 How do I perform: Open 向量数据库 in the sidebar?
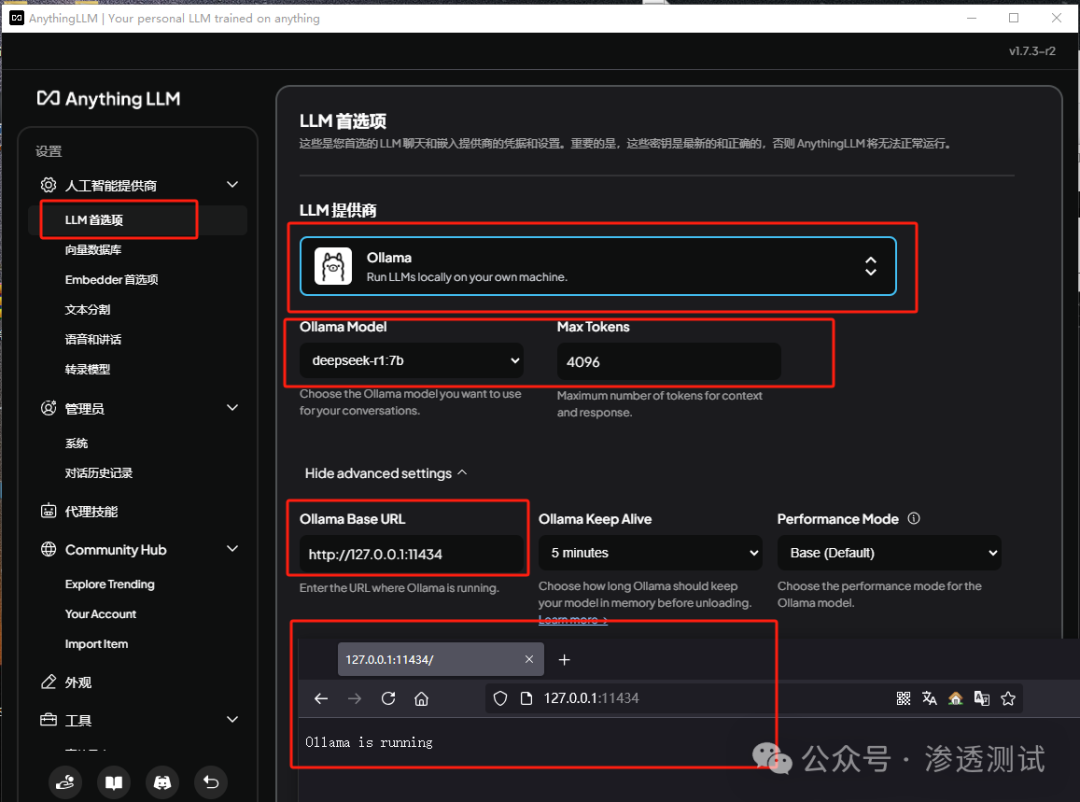pos(93,249)
